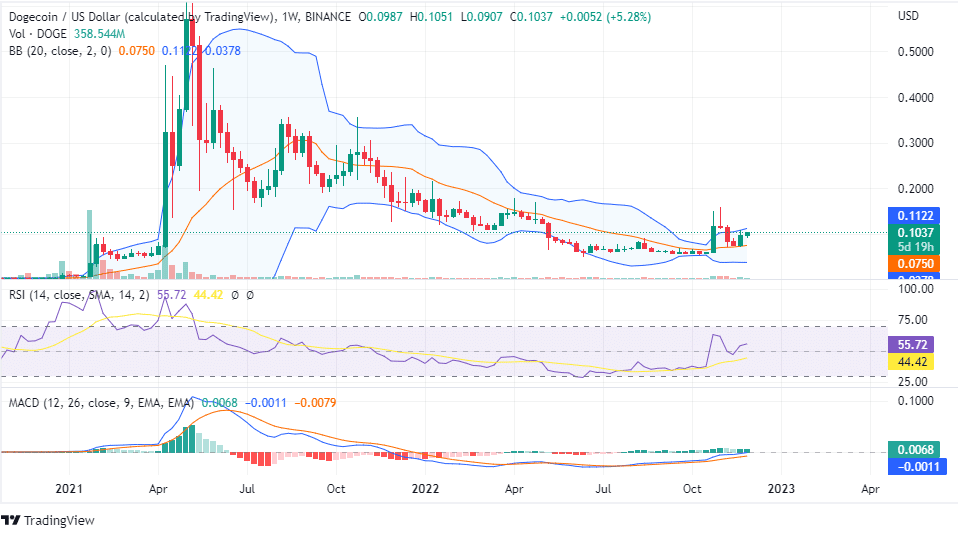
Task: Click the TradingView logo icon
Action: click(x=11, y=520)
